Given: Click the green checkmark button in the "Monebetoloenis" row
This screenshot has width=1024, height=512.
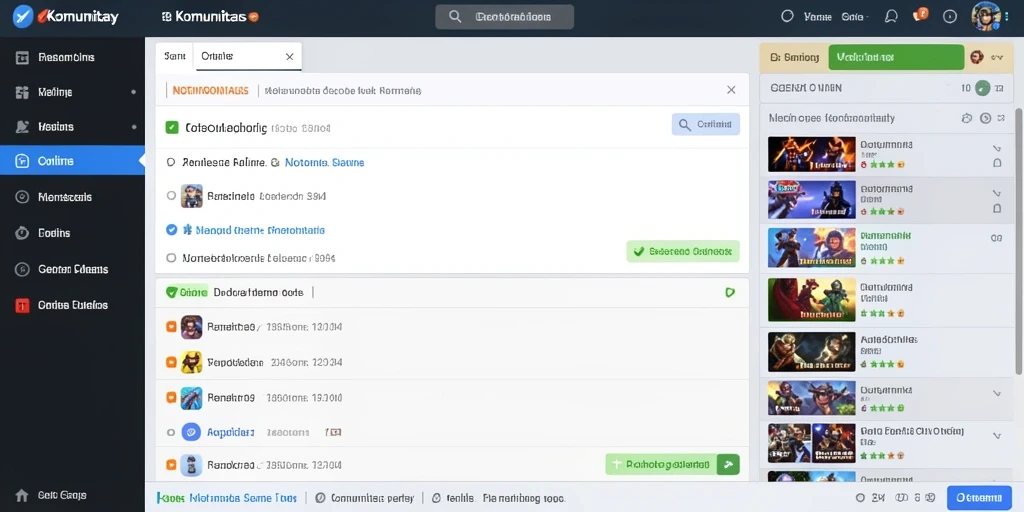Looking at the screenshot, I should 682,251.
